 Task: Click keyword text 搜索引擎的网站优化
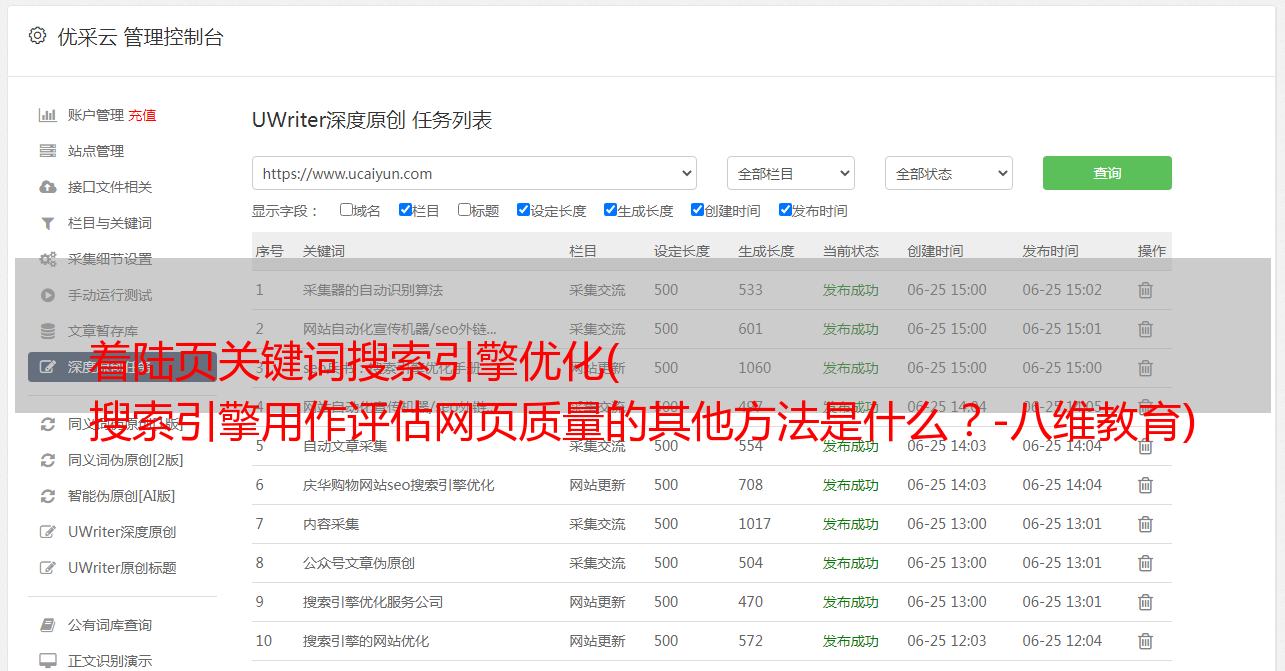[366, 641]
